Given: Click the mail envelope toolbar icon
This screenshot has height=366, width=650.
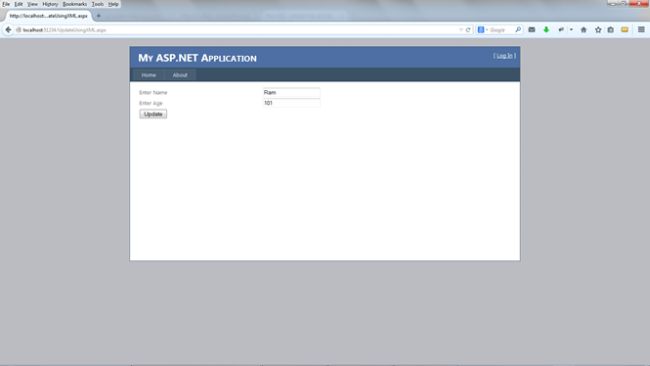Looking at the screenshot, I should (x=532, y=30).
